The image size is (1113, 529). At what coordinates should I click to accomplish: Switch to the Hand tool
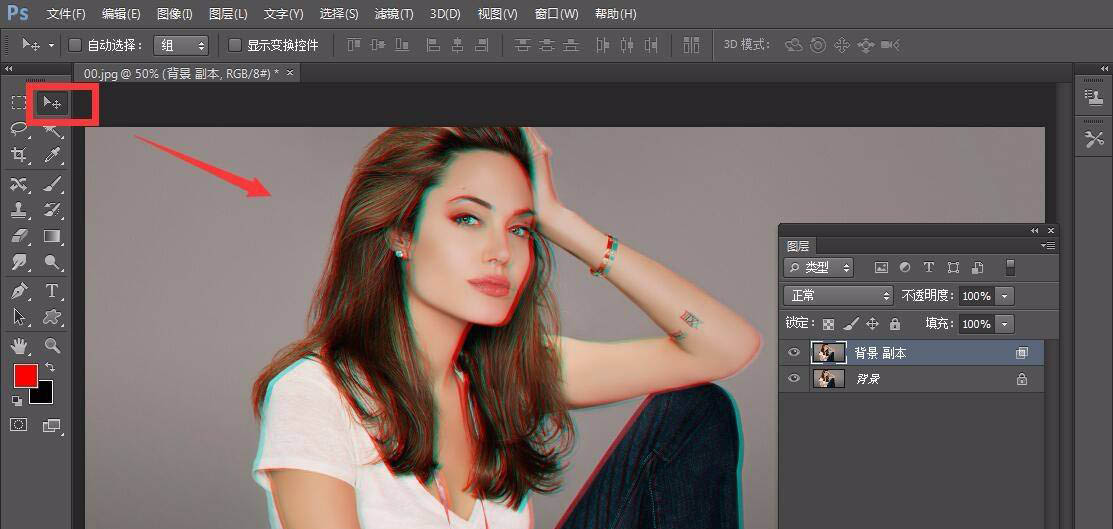19,346
